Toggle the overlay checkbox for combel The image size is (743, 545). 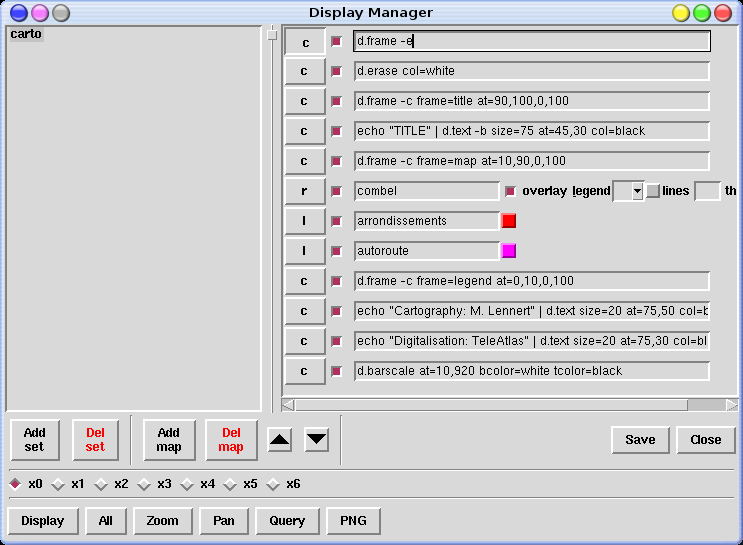click(x=511, y=191)
